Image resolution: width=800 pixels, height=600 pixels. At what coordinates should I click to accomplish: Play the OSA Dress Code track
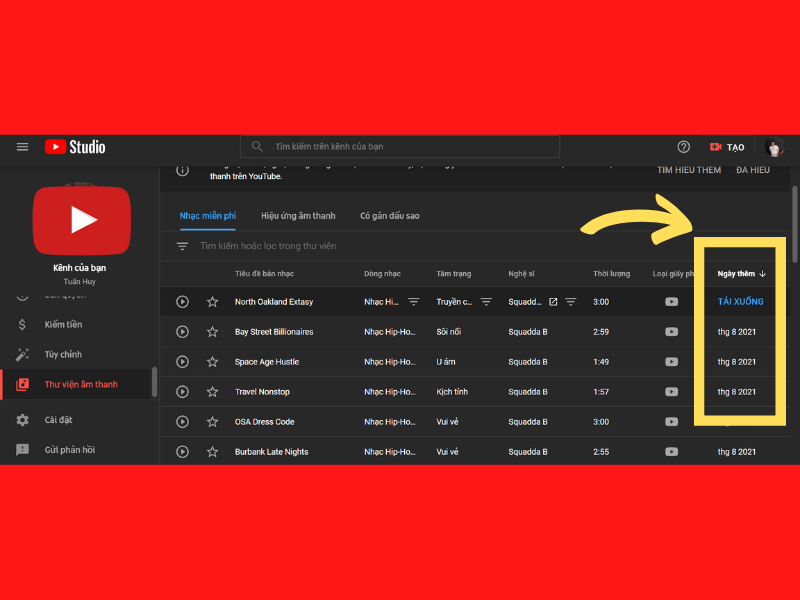tap(182, 422)
